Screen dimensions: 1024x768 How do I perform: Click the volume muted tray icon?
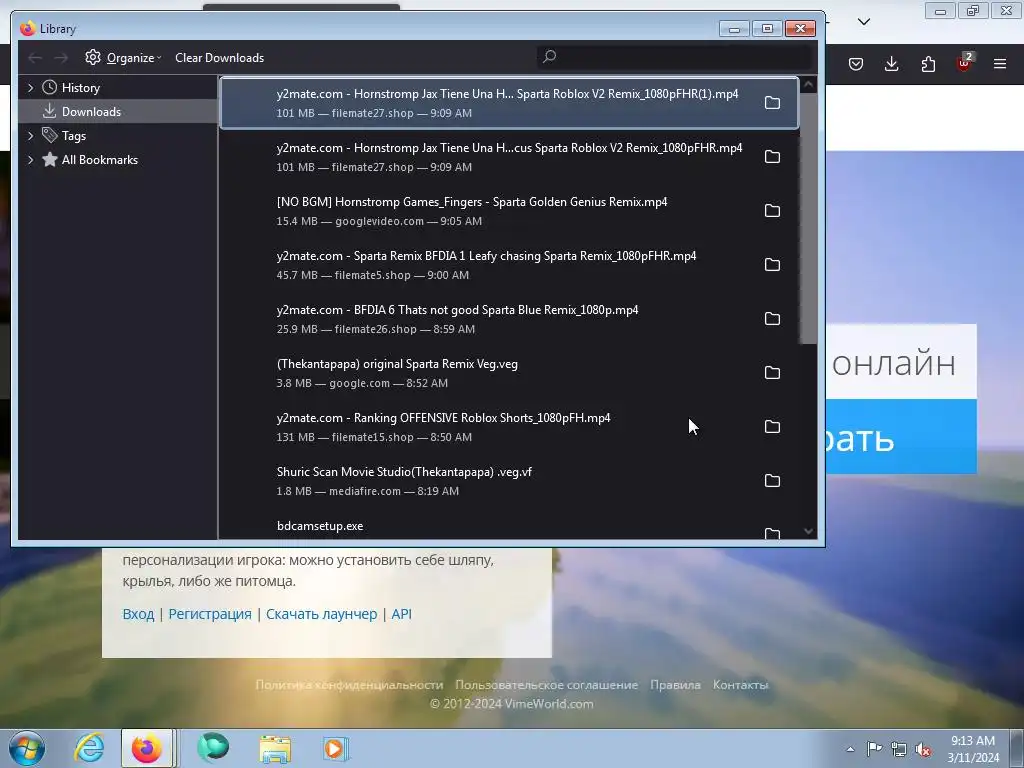tap(923, 749)
